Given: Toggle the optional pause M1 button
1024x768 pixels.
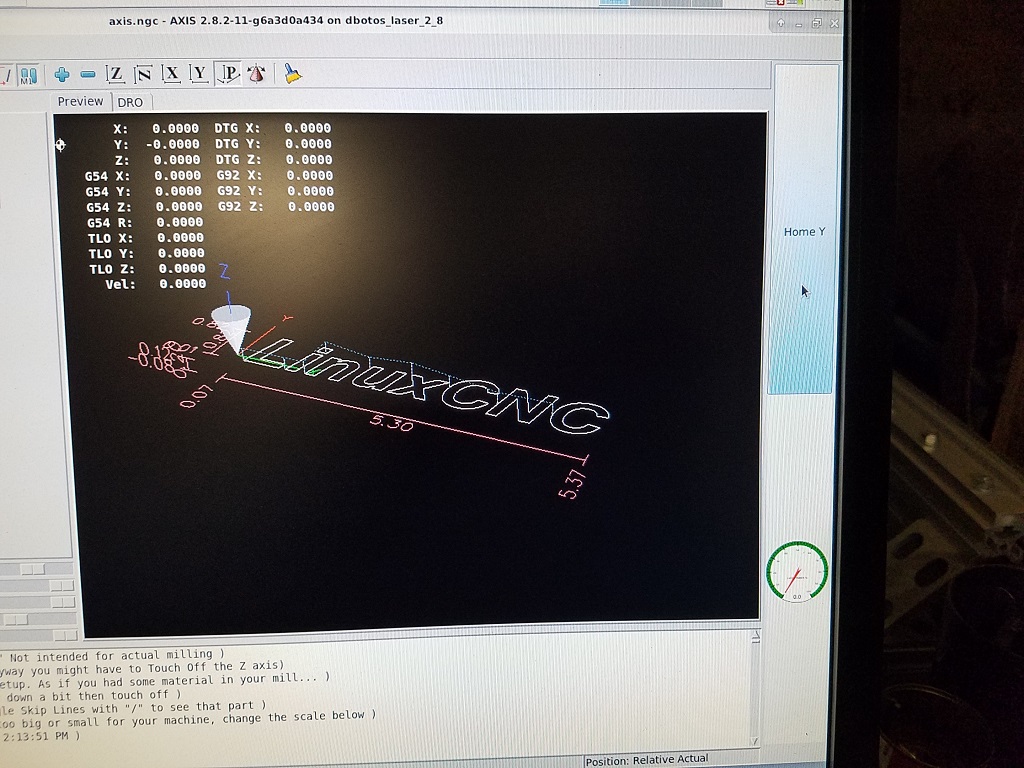Looking at the screenshot, I should point(28,74).
